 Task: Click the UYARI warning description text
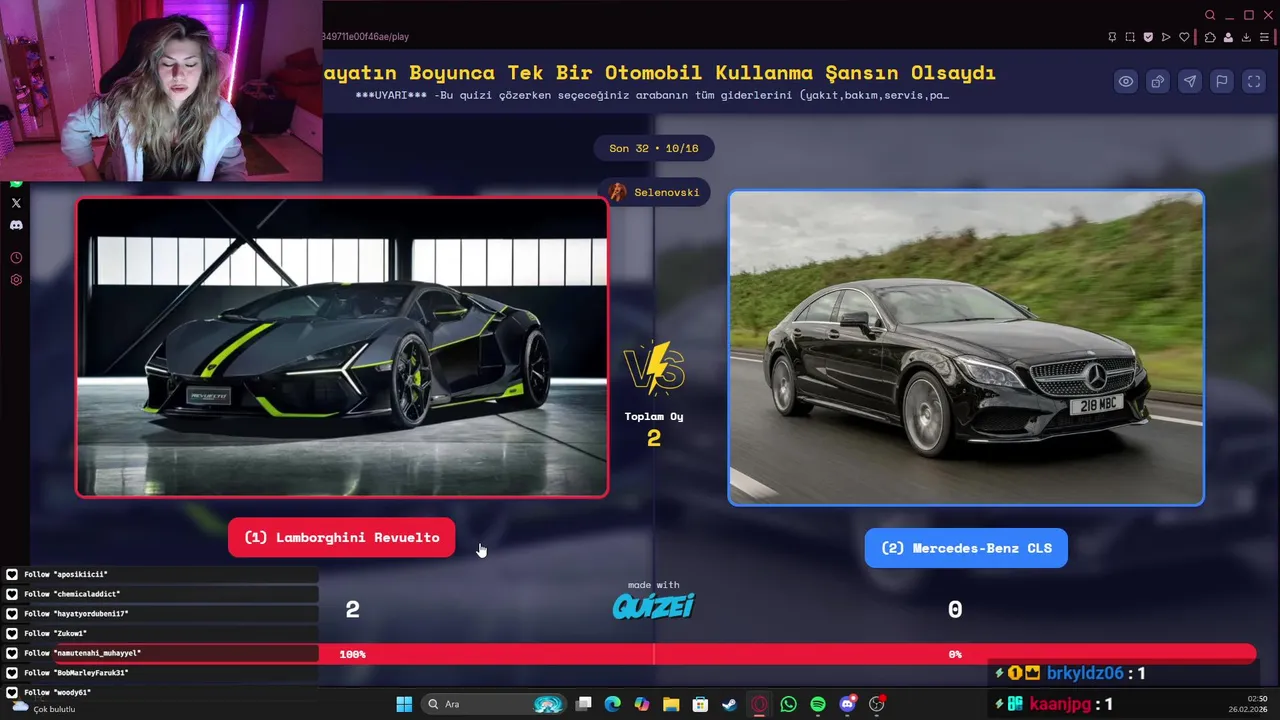tap(653, 95)
